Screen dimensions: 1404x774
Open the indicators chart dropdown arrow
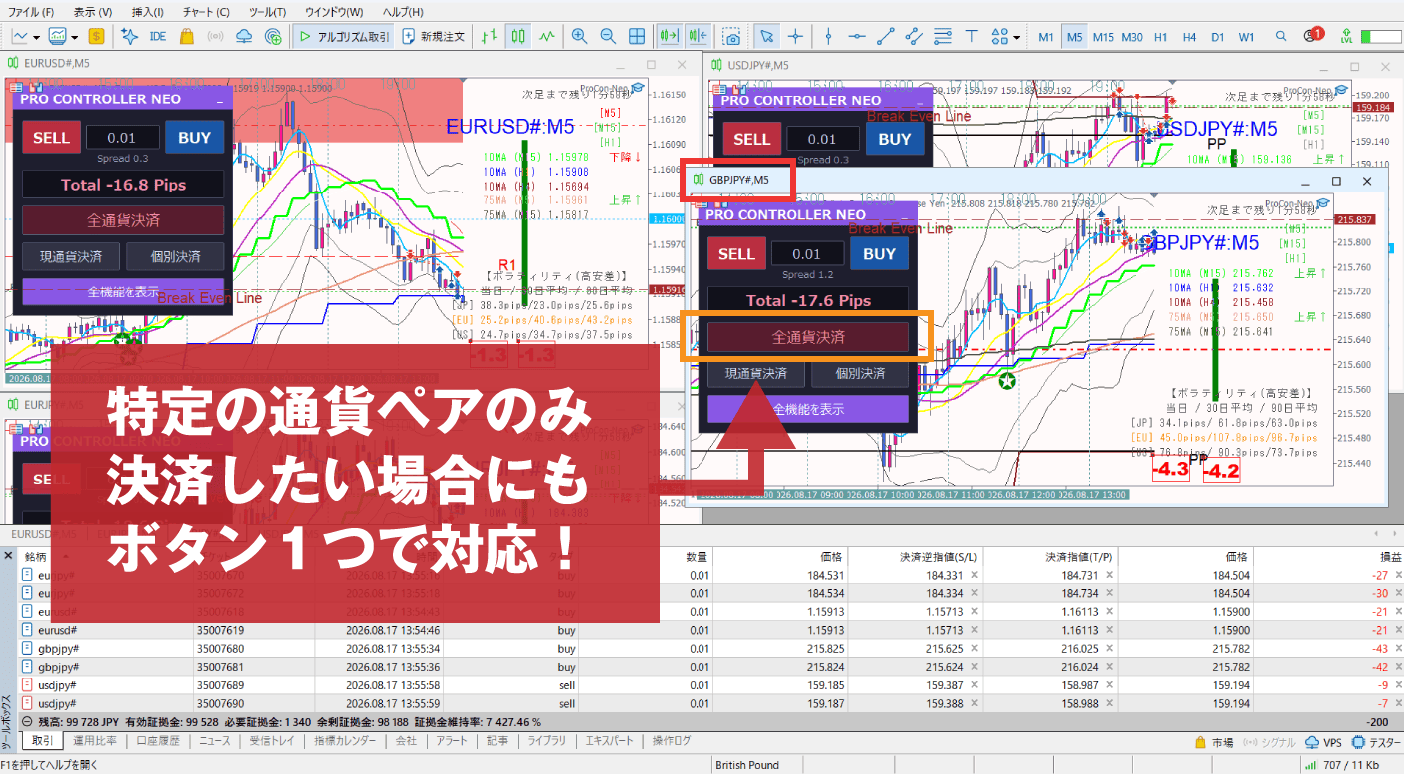tap(73, 37)
